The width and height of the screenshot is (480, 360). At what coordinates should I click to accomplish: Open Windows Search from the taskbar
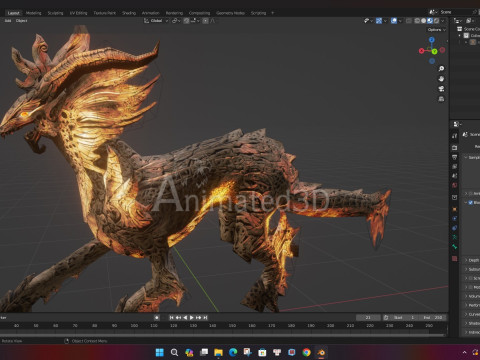pos(174,352)
